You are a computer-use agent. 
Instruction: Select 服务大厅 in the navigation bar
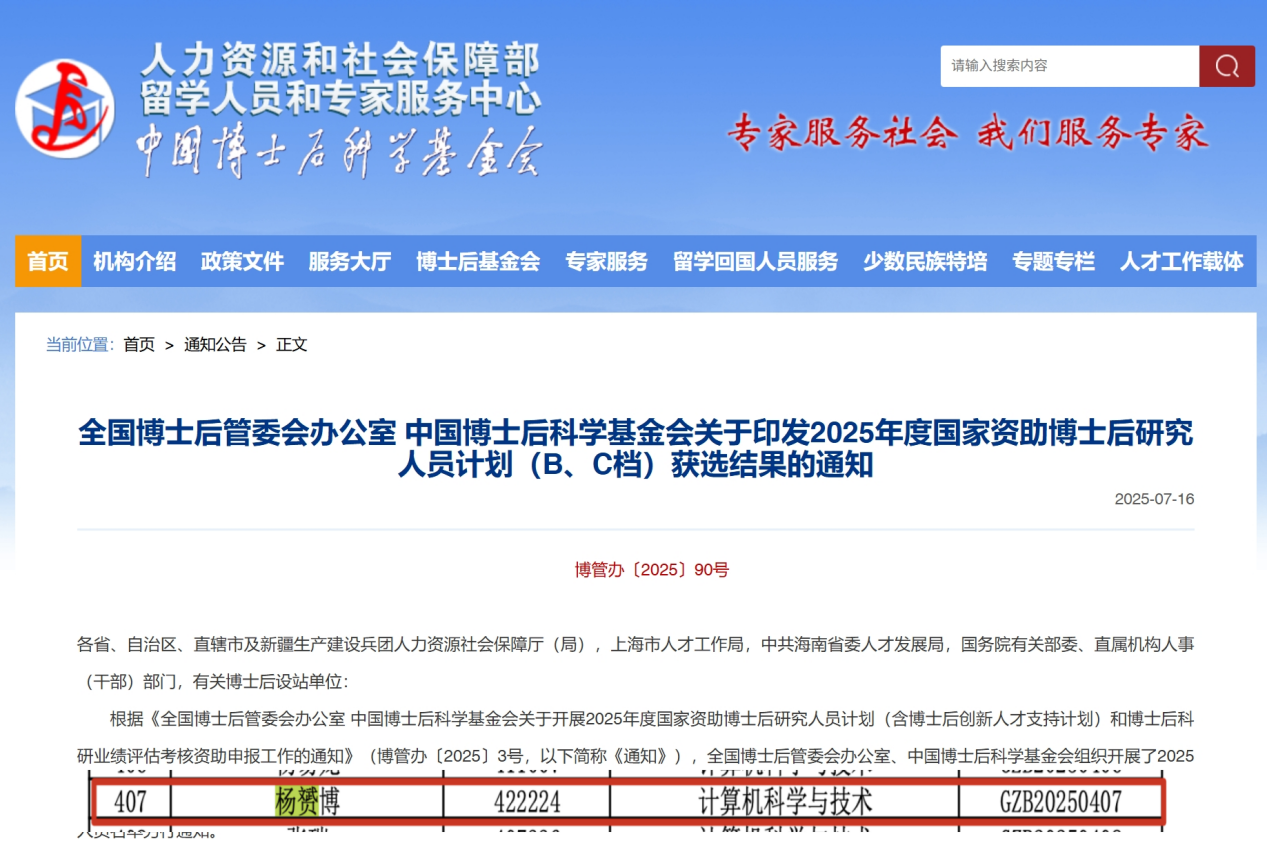(x=350, y=261)
